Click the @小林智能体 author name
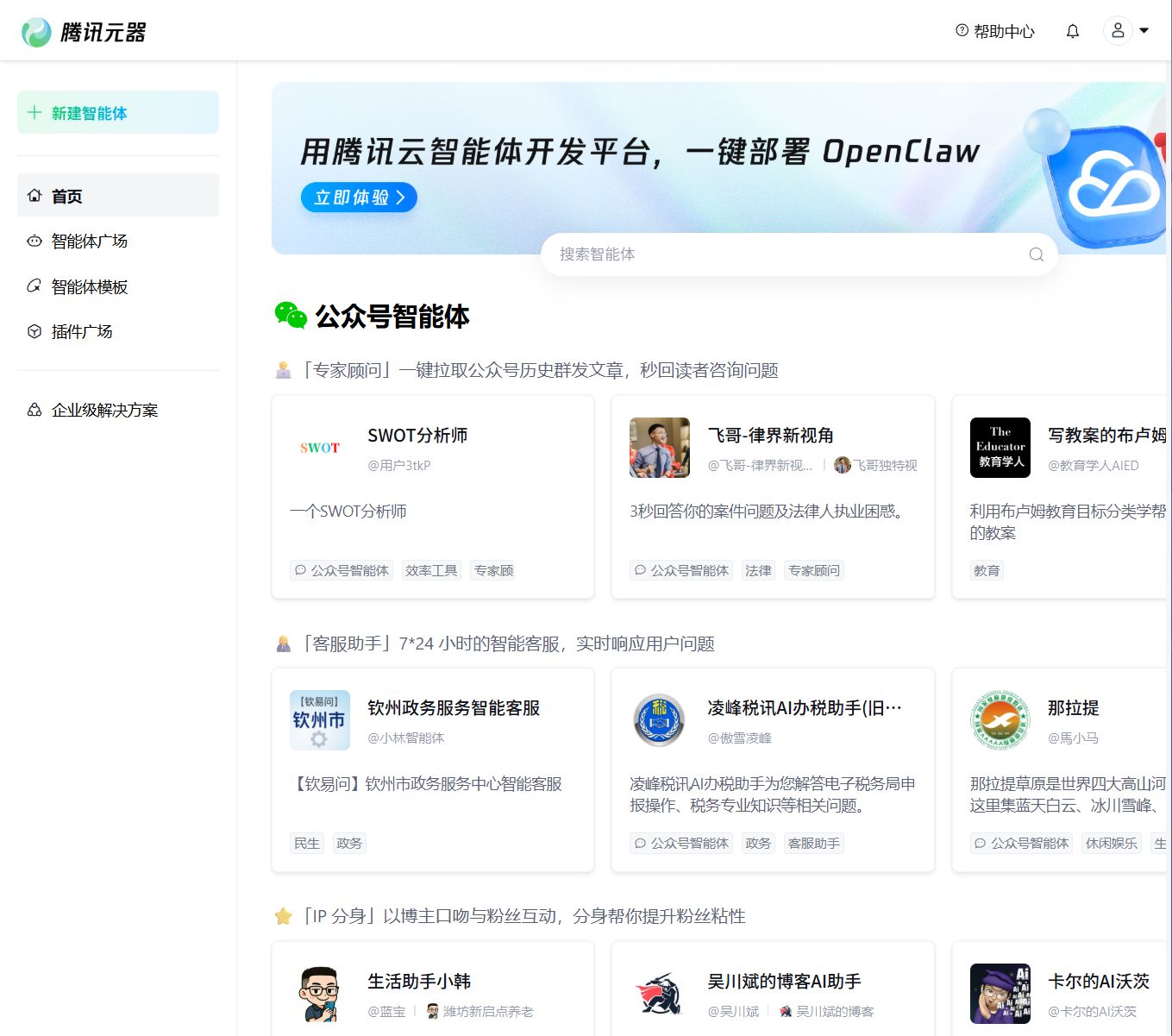Screen dimensions: 1172x1036 tap(406, 738)
